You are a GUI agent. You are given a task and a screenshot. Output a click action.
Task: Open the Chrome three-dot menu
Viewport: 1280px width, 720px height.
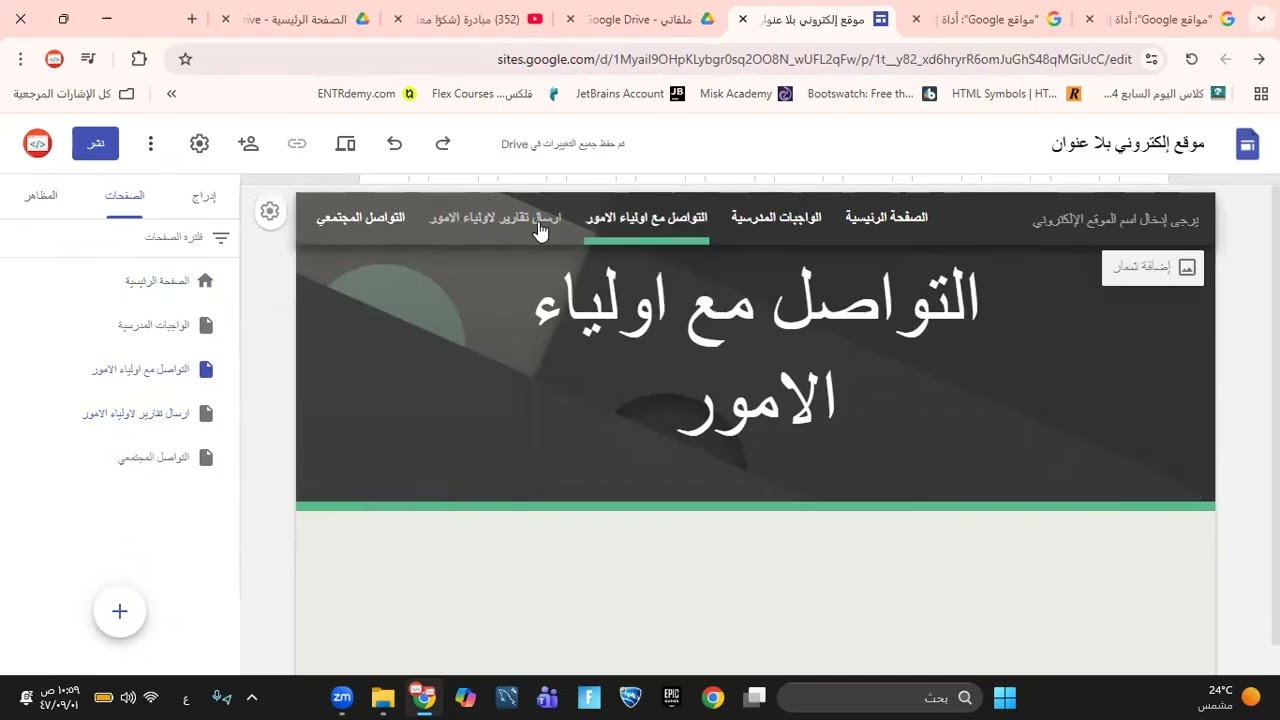coord(20,59)
